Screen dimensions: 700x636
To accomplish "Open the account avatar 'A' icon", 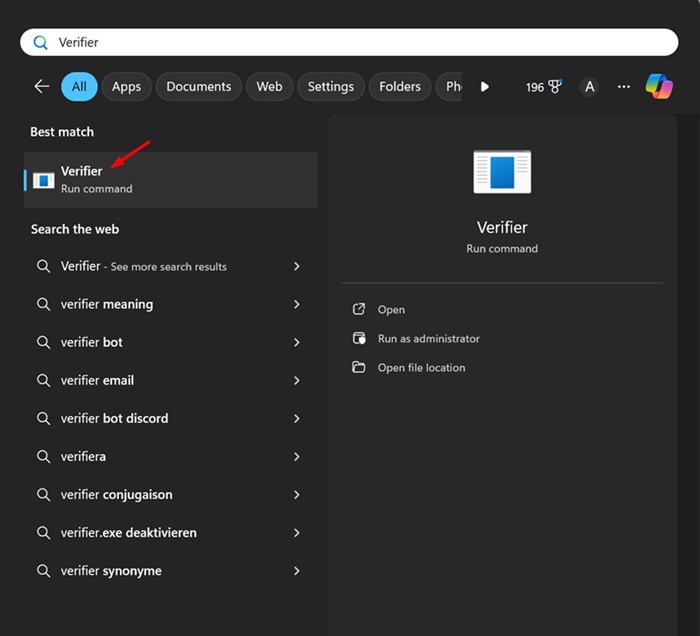I will pyautogui.click(x=589, y=87).
